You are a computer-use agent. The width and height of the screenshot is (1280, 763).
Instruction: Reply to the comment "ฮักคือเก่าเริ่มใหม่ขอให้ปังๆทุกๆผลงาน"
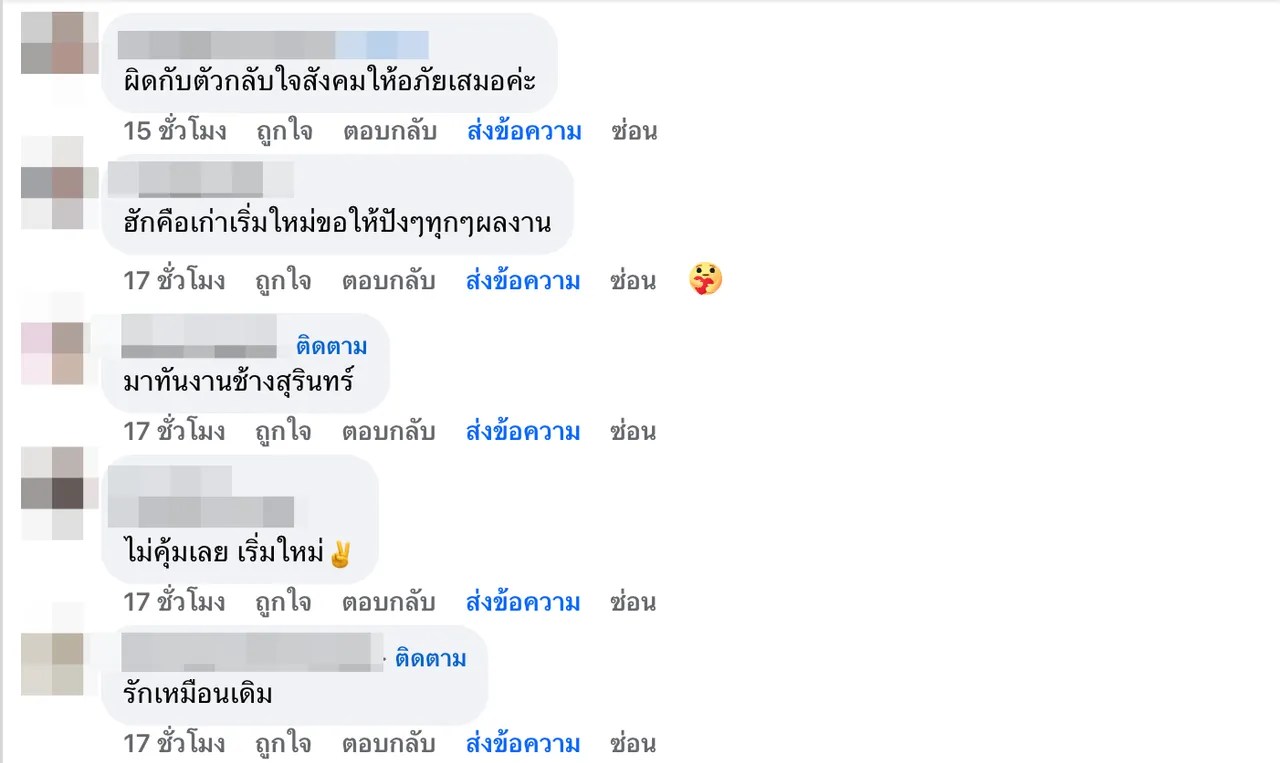(389, 281)
